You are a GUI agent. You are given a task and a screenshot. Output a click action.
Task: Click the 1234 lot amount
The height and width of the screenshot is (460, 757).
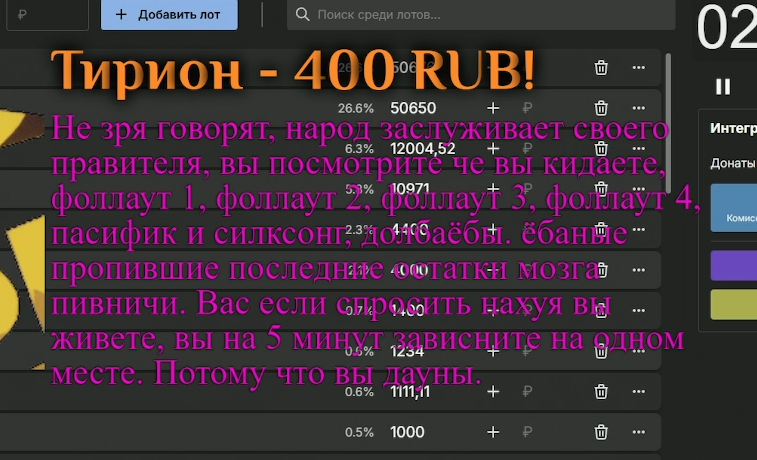[407, 351]
